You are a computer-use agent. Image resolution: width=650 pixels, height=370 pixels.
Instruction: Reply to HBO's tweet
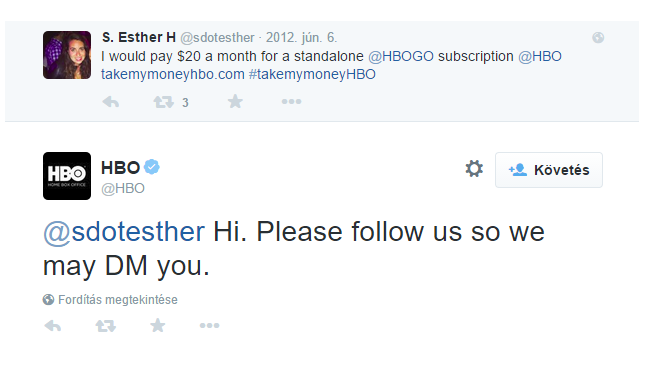point(53,326)
